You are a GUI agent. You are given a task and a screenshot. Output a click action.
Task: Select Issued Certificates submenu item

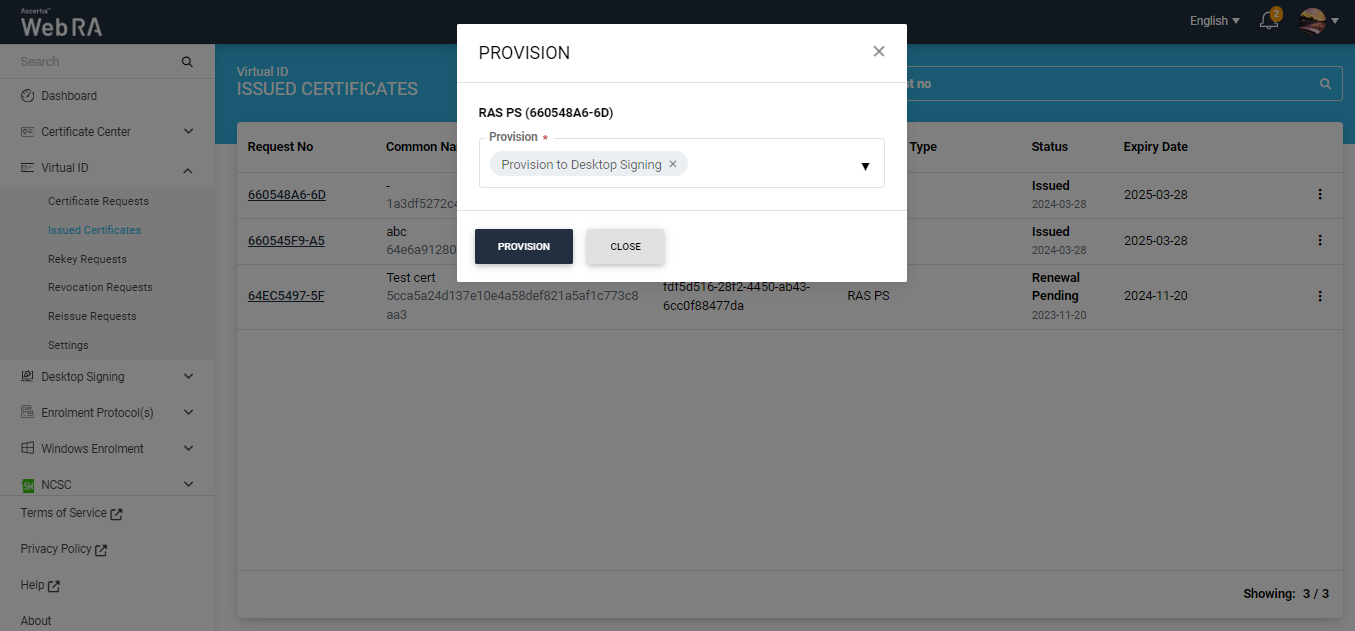point(94,230)
